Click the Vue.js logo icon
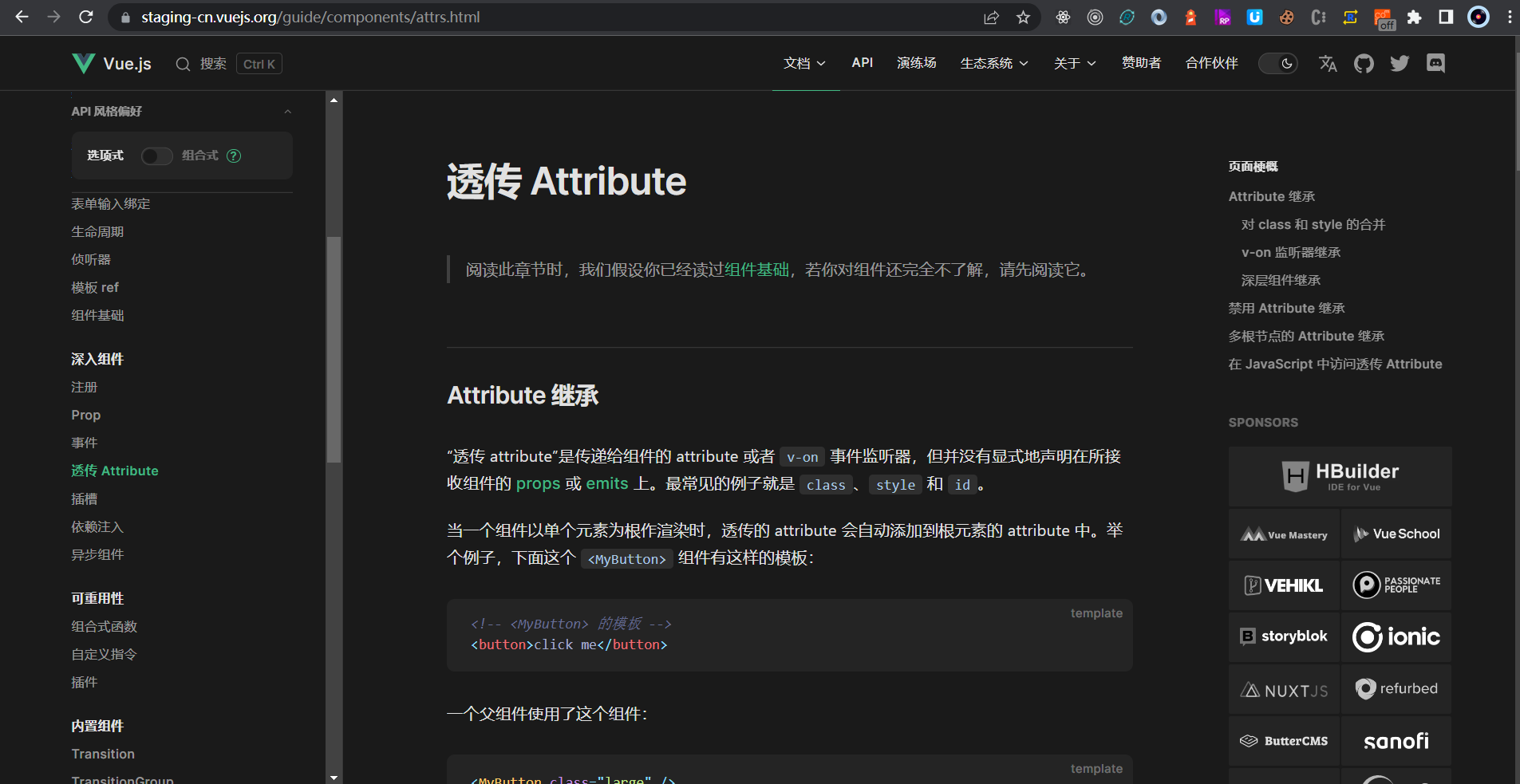The width and height of the screenshot is (1520, 784). click(x=83, y=64)
